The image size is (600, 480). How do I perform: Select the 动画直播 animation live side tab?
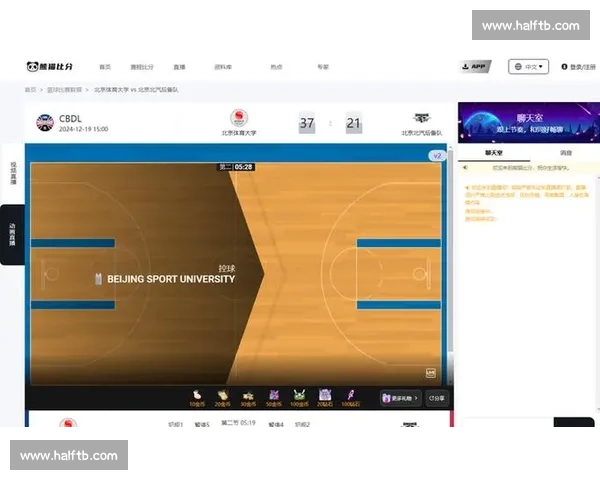point(12,235)
